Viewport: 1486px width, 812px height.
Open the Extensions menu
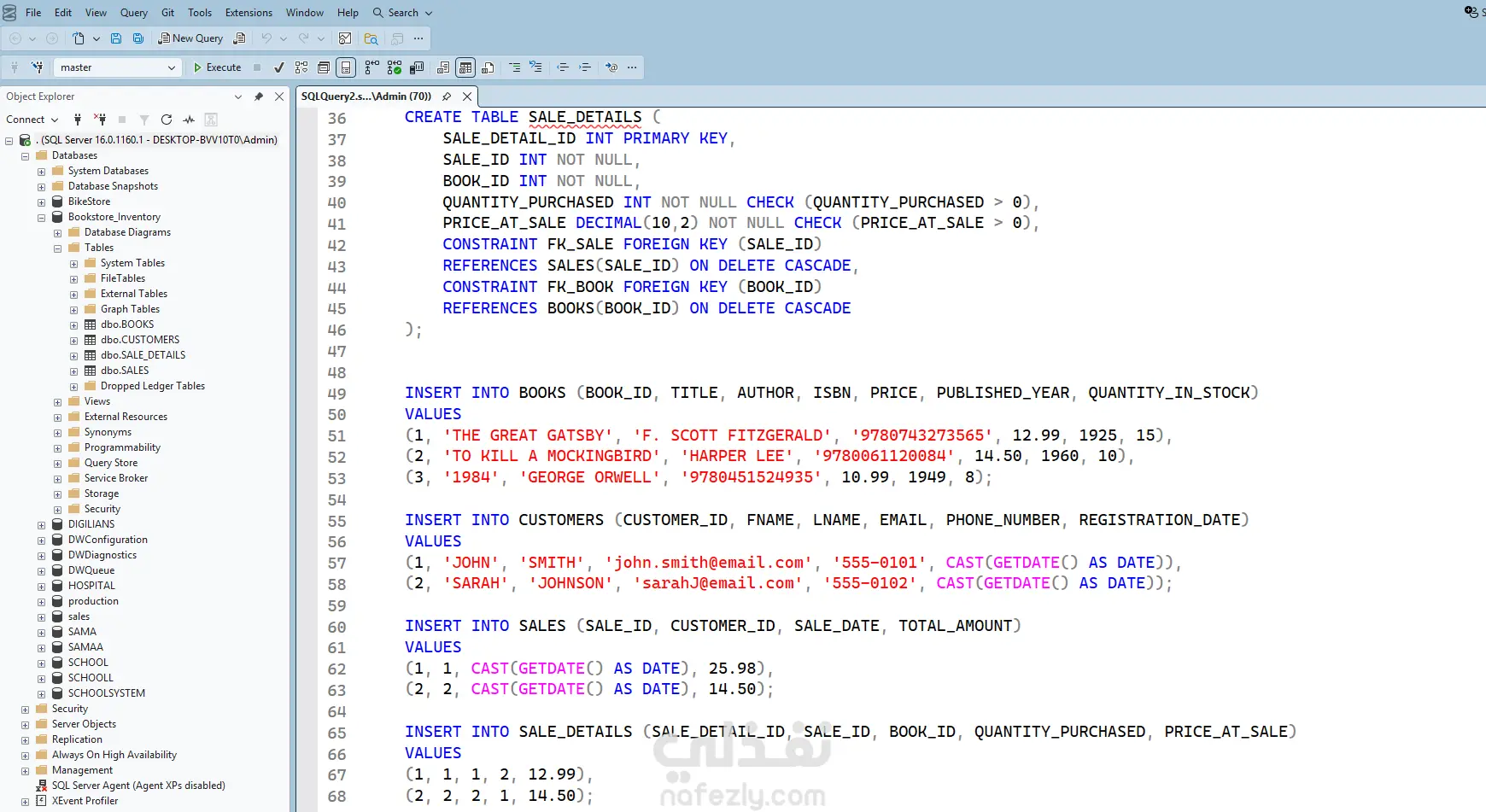(x=249, y=13)
